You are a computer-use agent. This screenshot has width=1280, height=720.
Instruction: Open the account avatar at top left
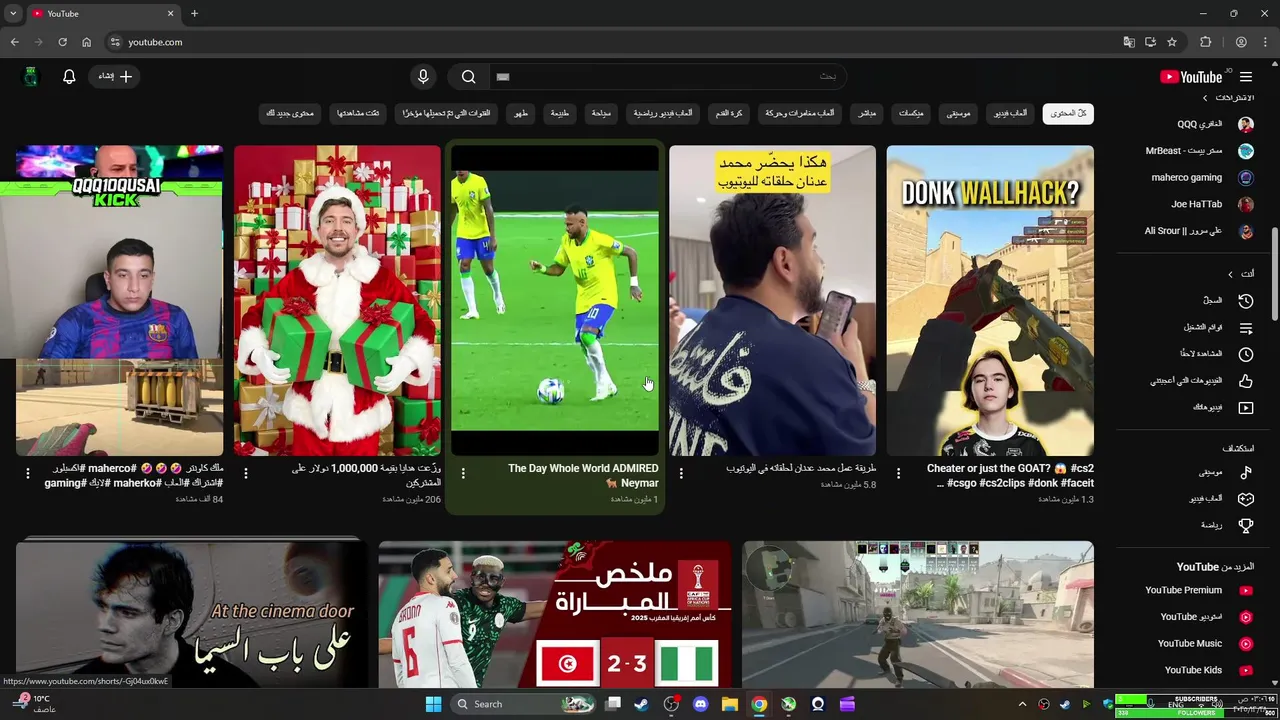[31, 76]
